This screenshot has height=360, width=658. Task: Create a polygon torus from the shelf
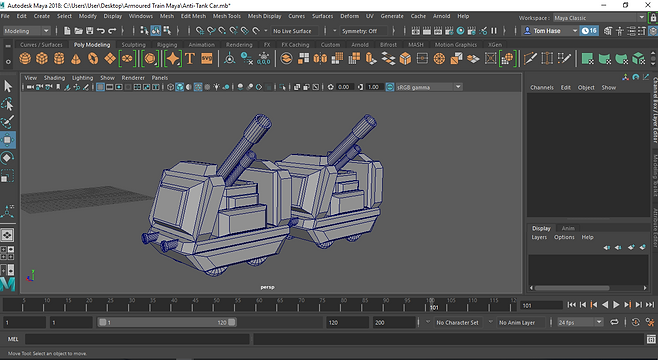tap(93, 59)
